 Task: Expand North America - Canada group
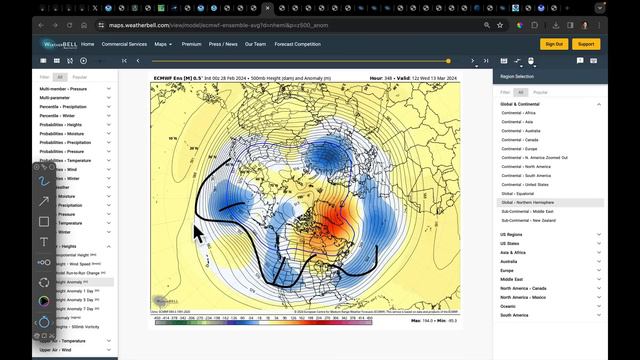pyautogui.click(x=550, y=288)
